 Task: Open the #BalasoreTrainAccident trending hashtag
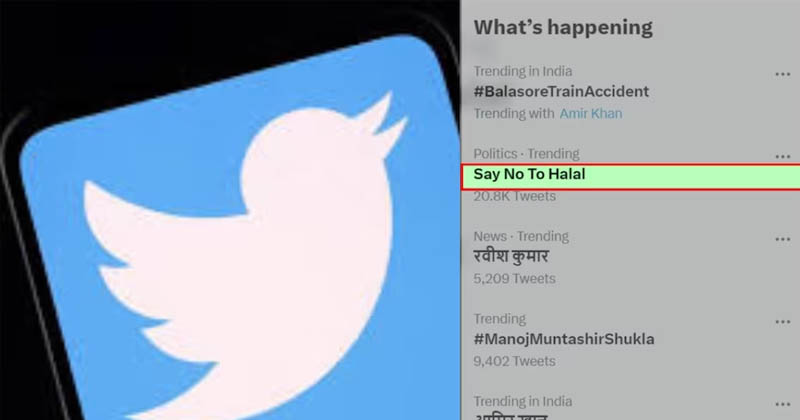click(561, 92)
